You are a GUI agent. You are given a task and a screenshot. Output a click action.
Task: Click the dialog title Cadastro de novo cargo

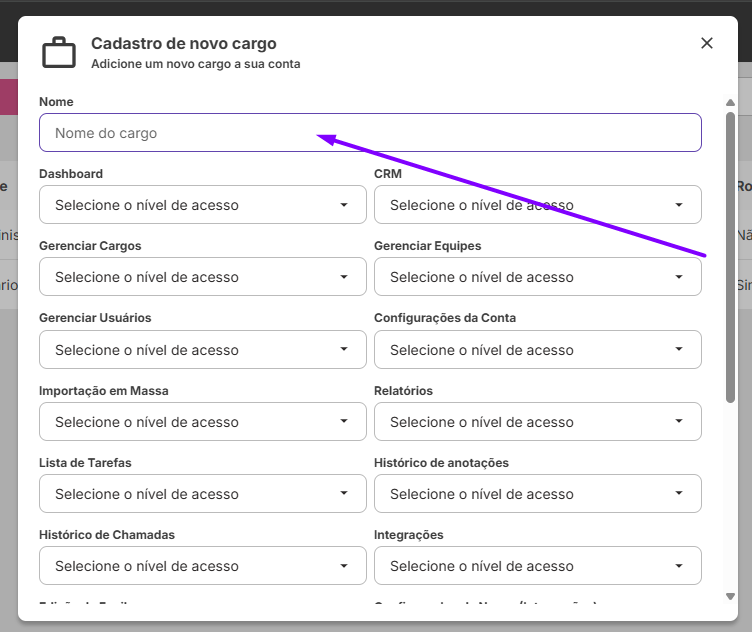(184, 43)
